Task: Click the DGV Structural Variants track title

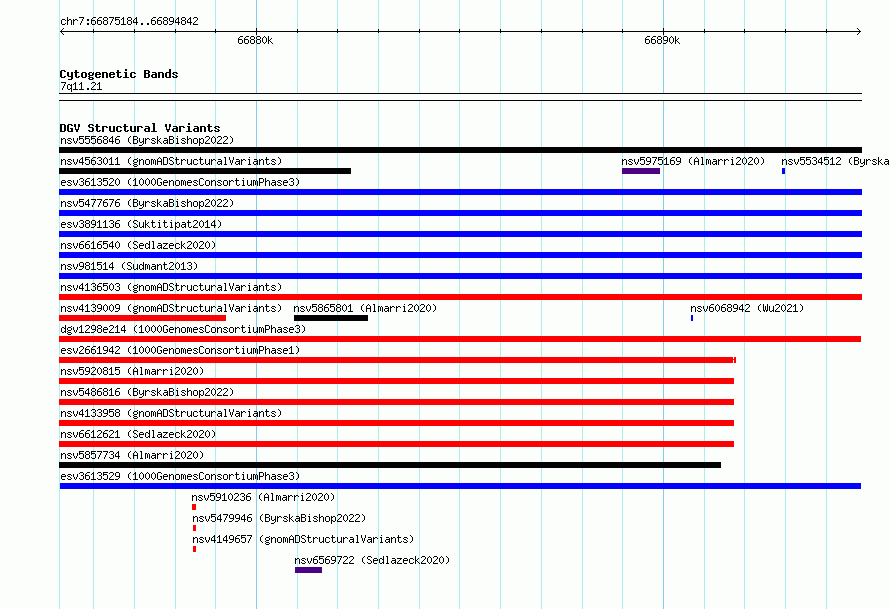Action: pos(140,128)
